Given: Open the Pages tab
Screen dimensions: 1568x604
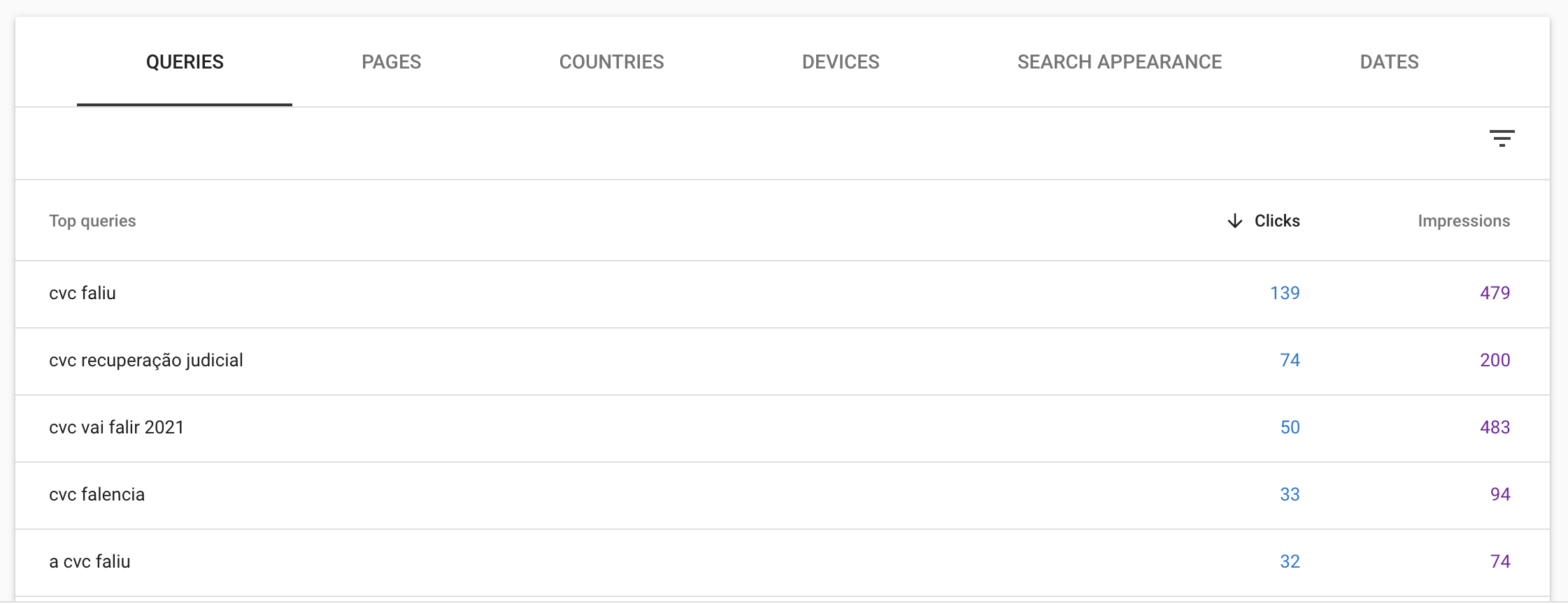Looking at the screenshot, I should click(x=391, y=62).
